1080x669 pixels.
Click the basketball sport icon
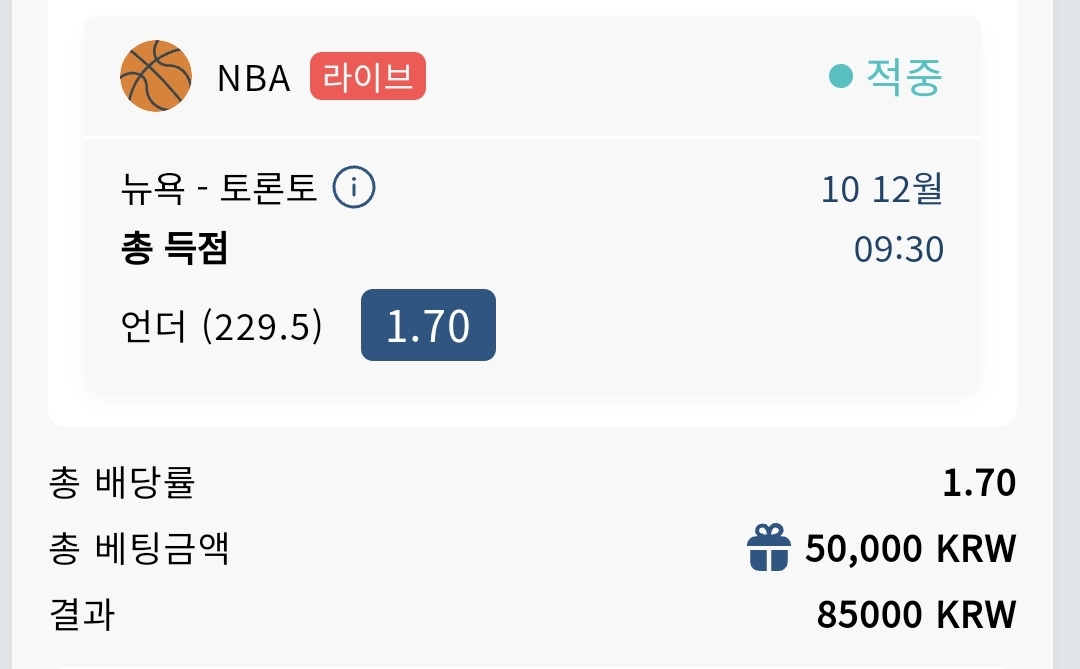[156, 76]
